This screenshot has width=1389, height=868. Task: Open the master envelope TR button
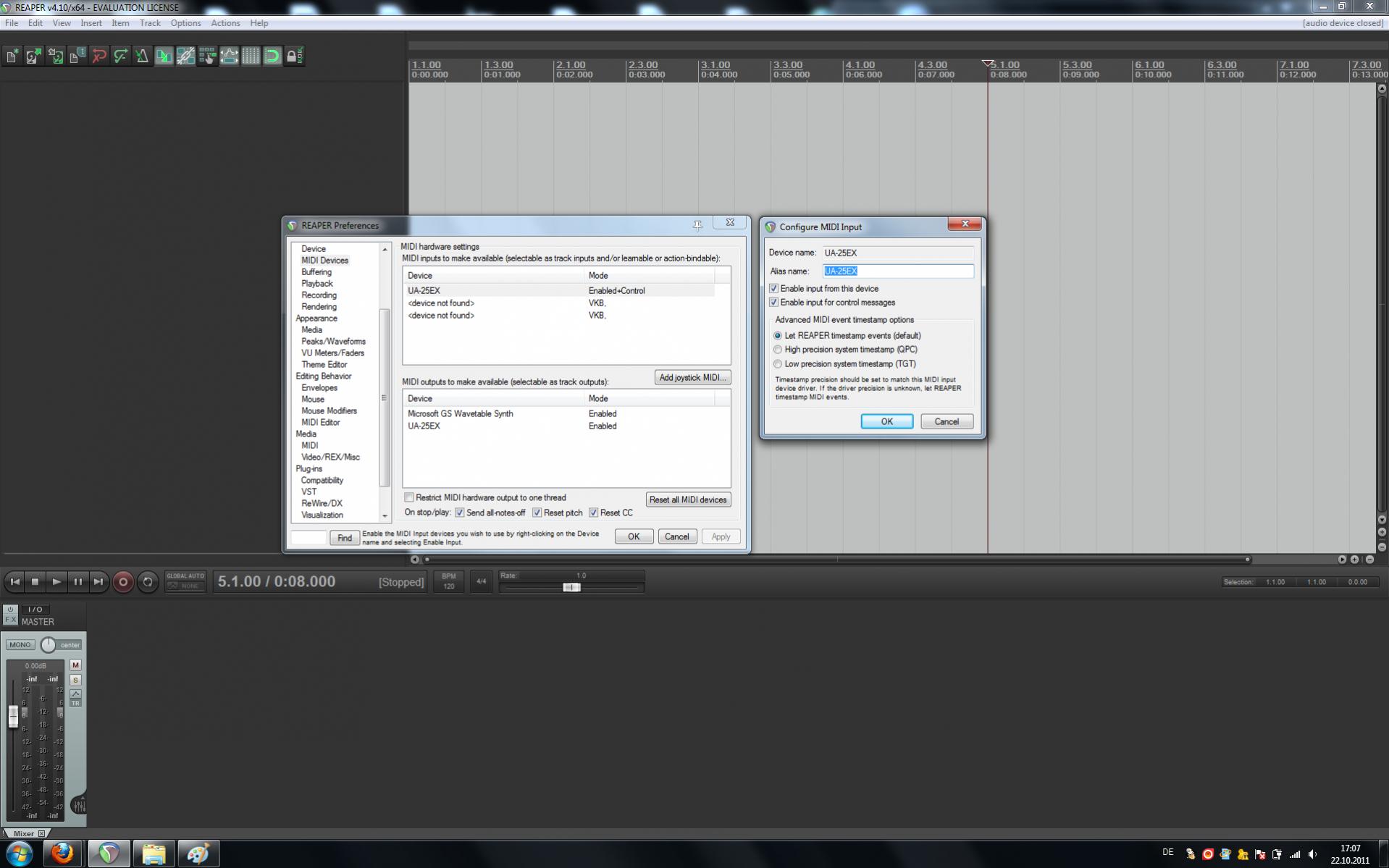coord(75,698)
